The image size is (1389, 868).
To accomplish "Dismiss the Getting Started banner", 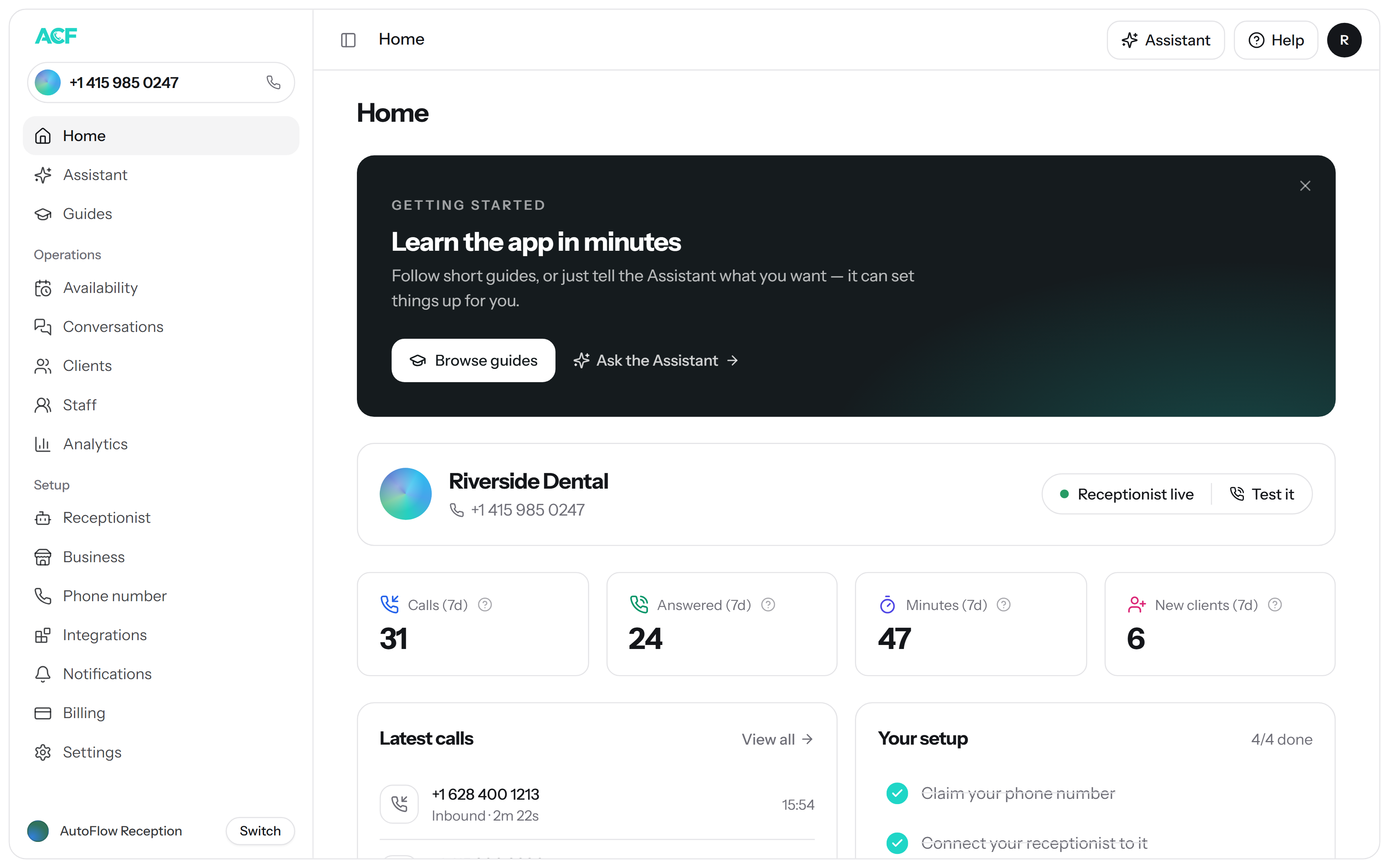I will [x=1305, y=185].
